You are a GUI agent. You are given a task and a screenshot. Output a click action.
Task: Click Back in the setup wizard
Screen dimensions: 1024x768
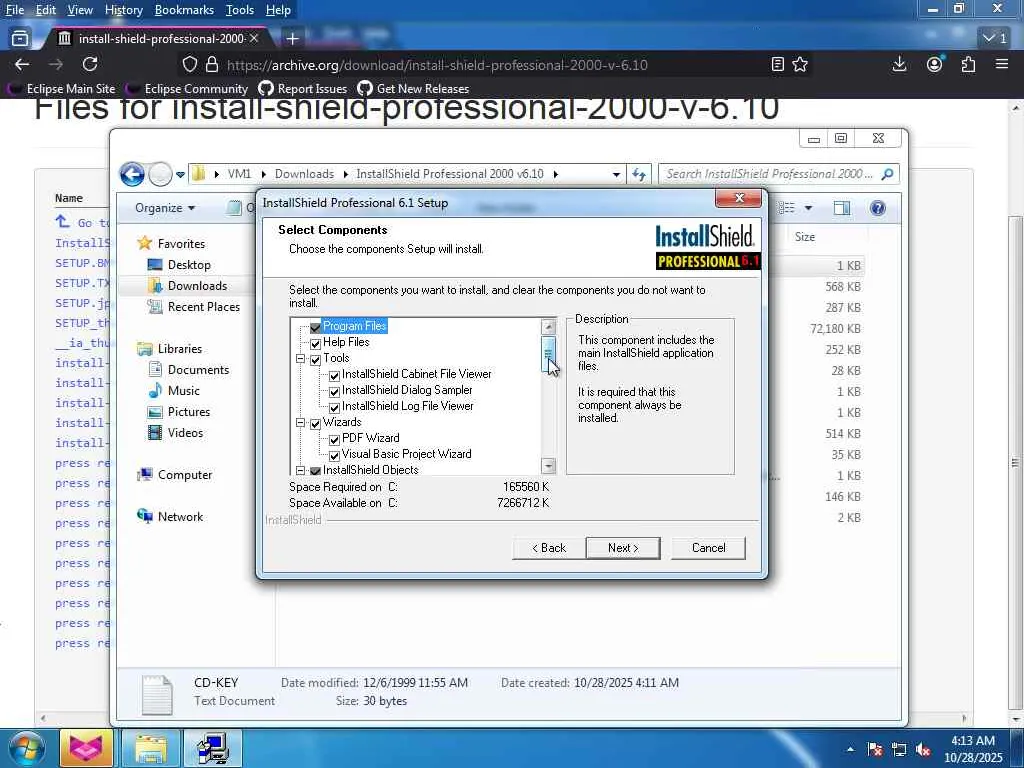(549, 548)
